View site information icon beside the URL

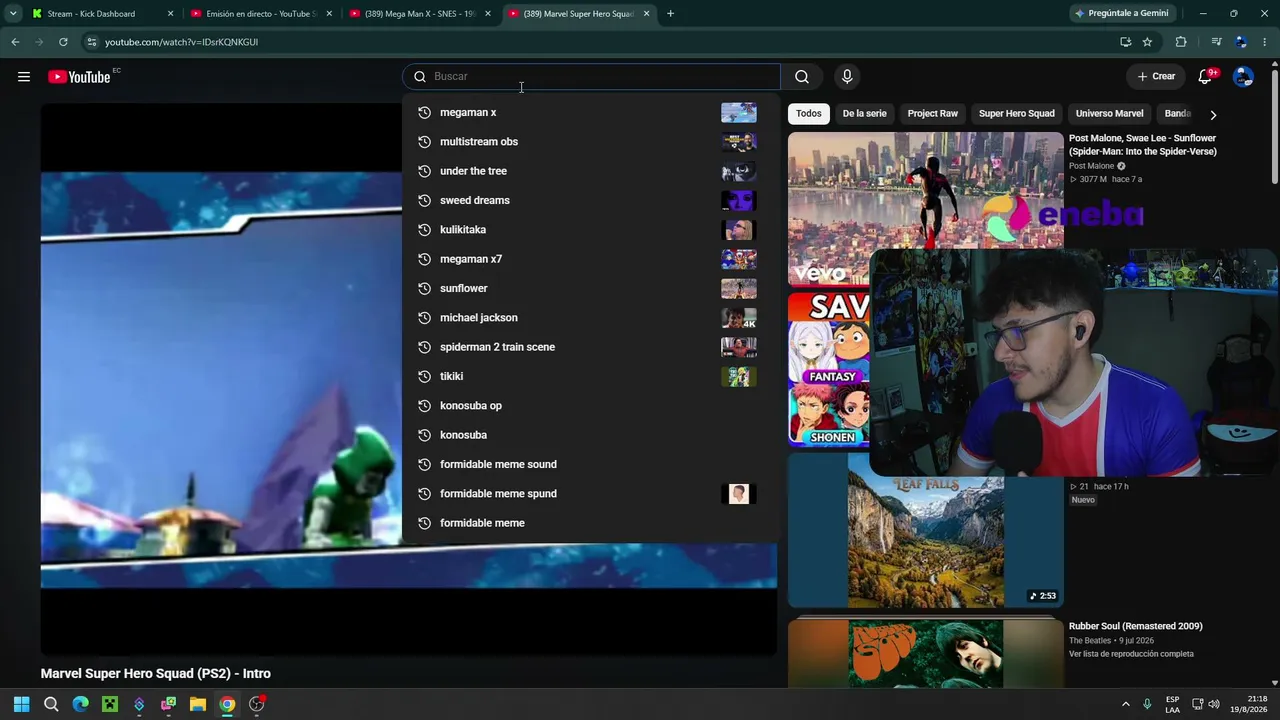pyautogui.click(x=91, y=42)
